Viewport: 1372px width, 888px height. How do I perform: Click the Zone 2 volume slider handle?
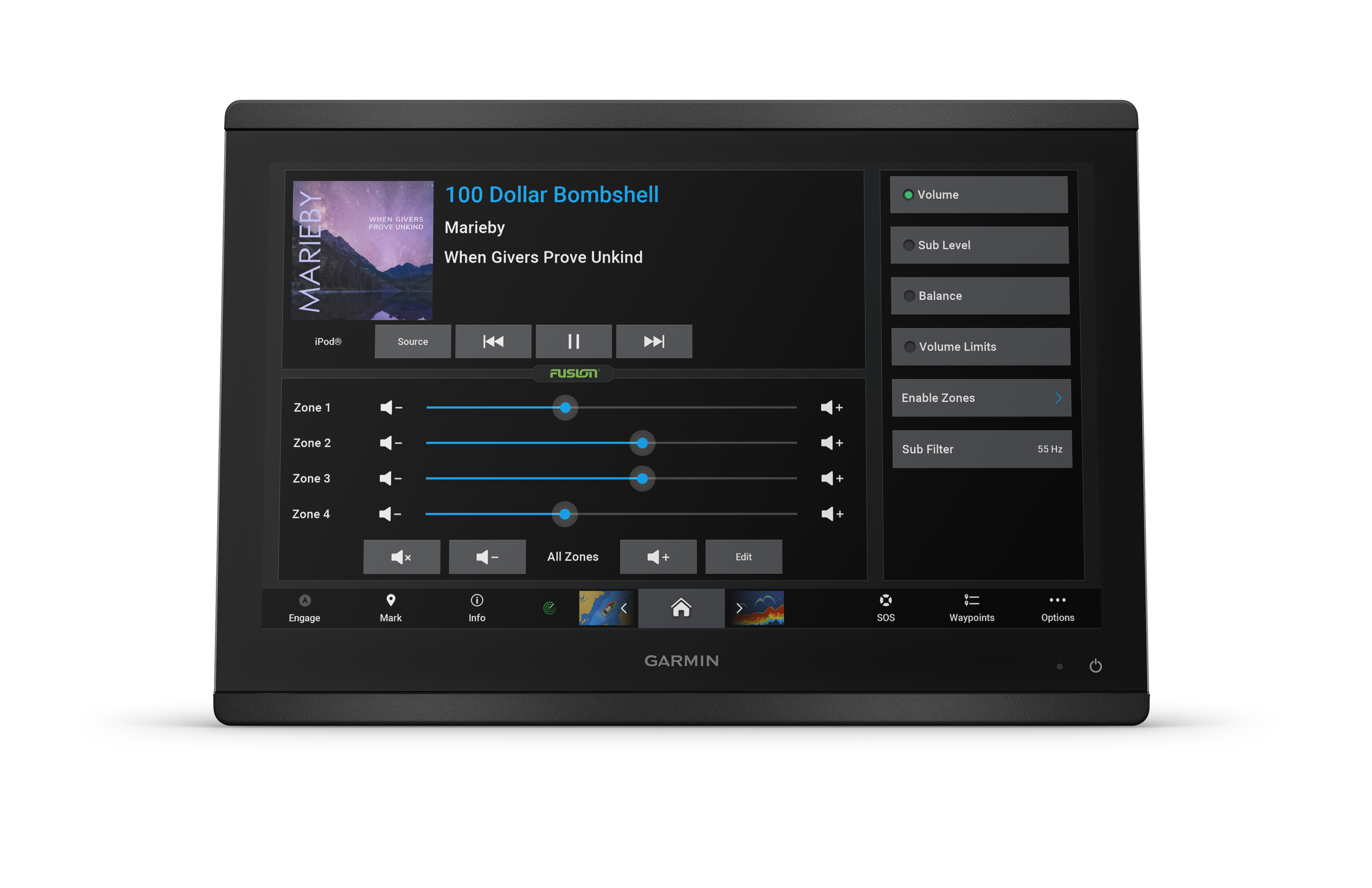point(642,443)
